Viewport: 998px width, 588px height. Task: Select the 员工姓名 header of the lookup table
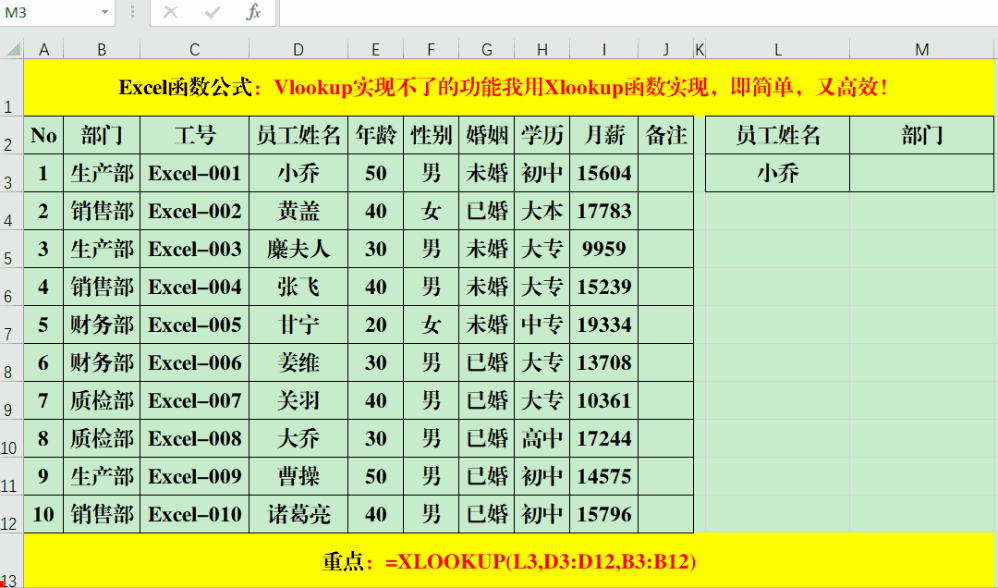tap(778, 135)
